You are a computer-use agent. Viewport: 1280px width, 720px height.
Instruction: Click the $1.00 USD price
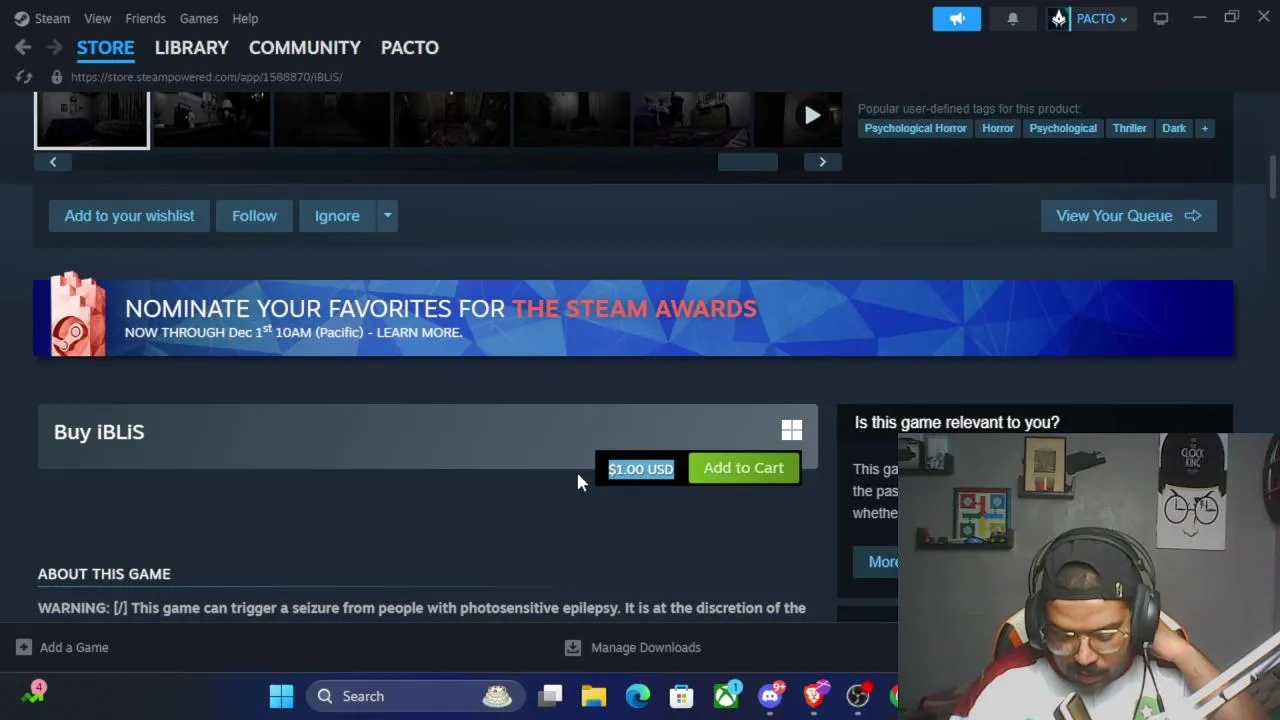click(641, 469)
